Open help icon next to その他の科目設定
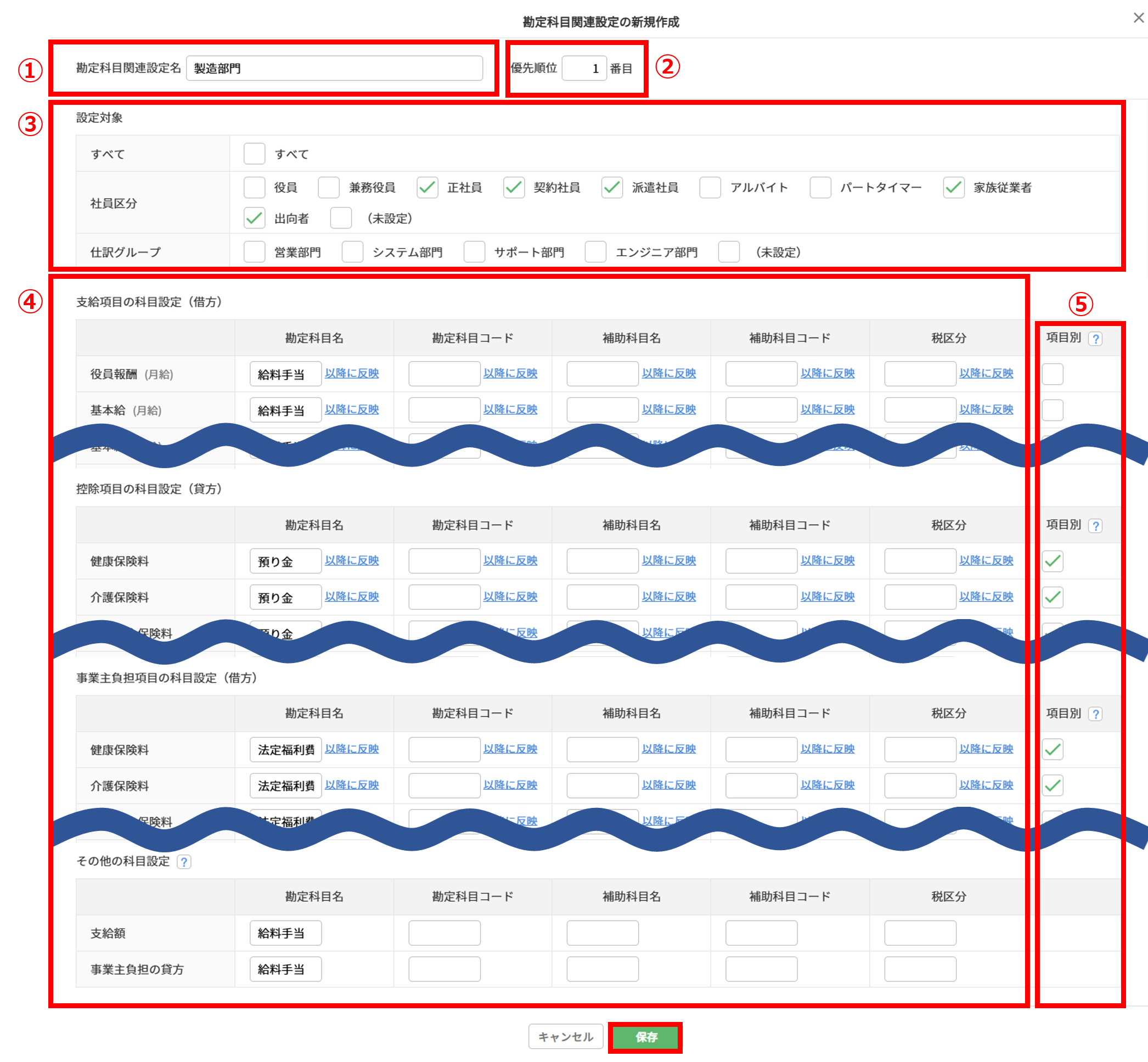Image resolution: width=1148 pixels, height=1062 pixels. pyautogui.click(x=184, y=862)
